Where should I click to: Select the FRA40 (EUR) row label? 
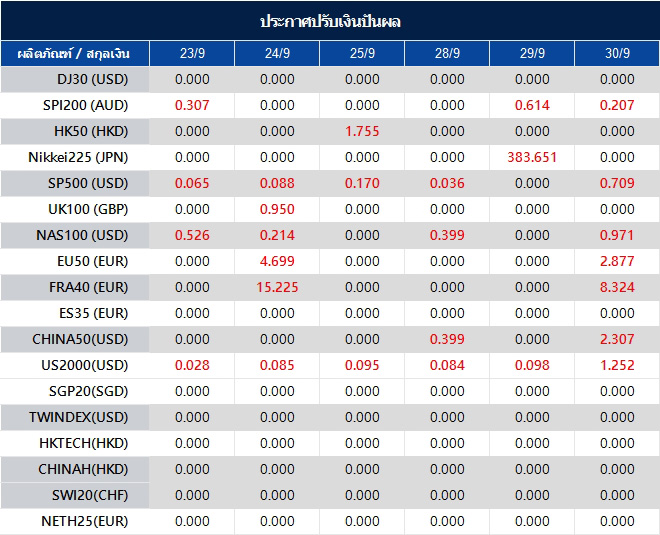pyautogui.click(x=88, y=287)
